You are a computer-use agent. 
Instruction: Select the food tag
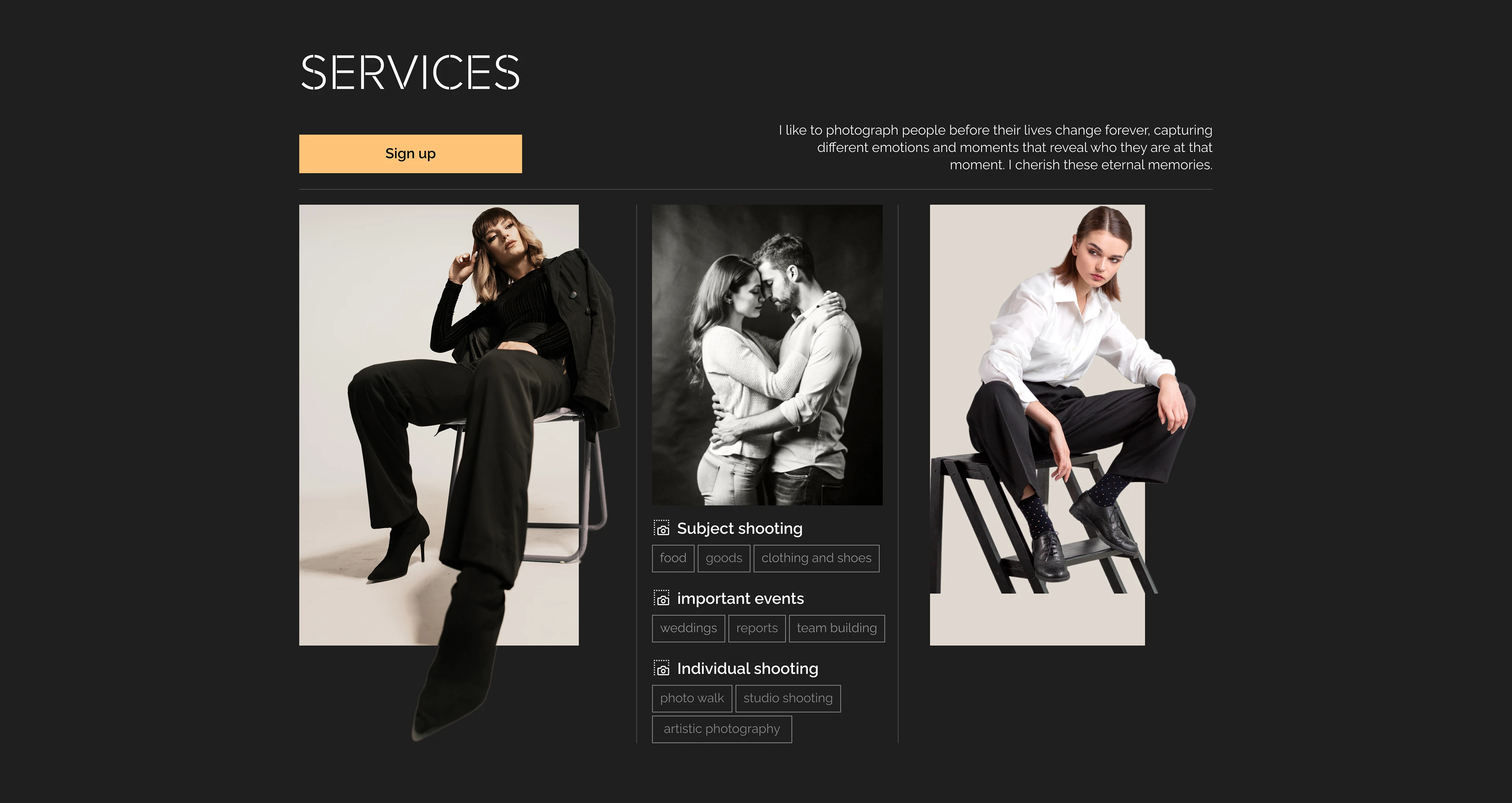pyautogui.click(x=673, y=558)
